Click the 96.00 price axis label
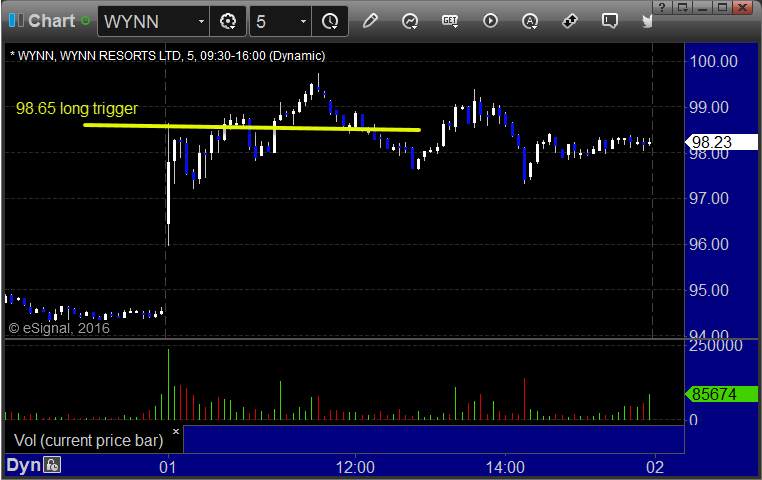Screen dimensions: 762x480 point(709,244)
